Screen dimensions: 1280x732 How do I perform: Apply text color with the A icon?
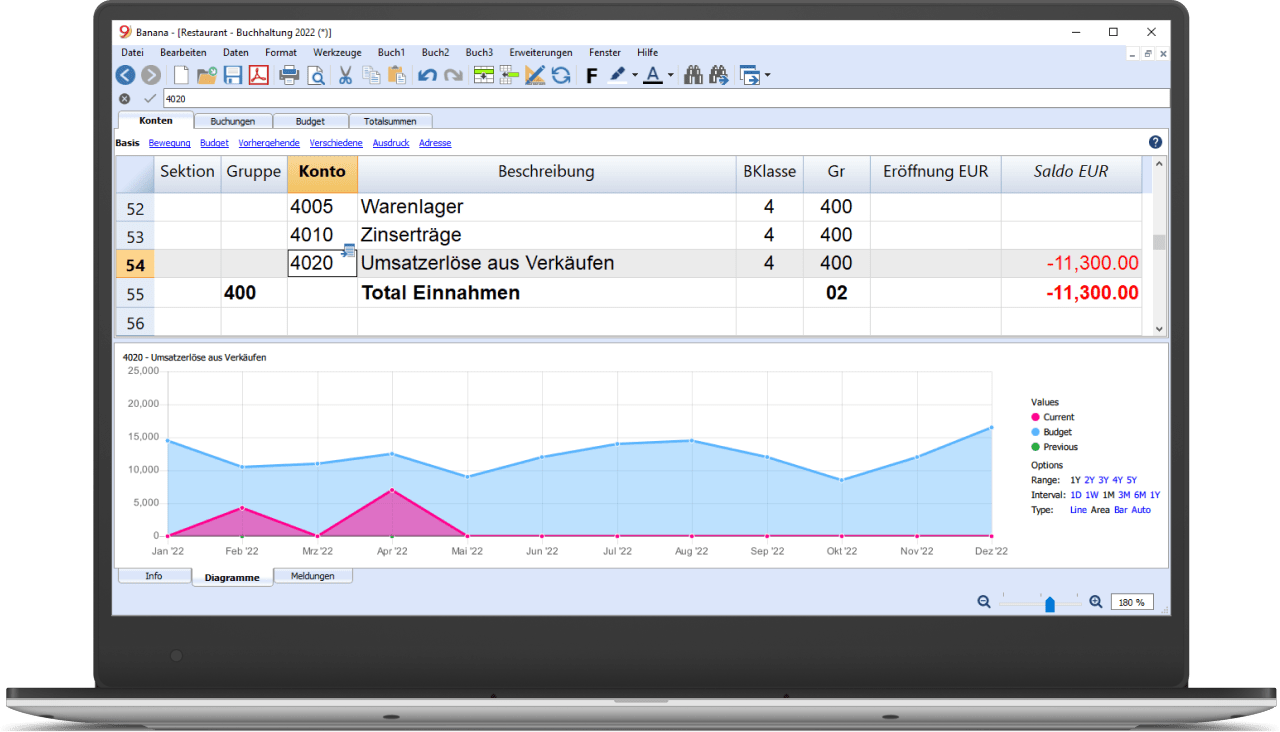click(653, 75)
